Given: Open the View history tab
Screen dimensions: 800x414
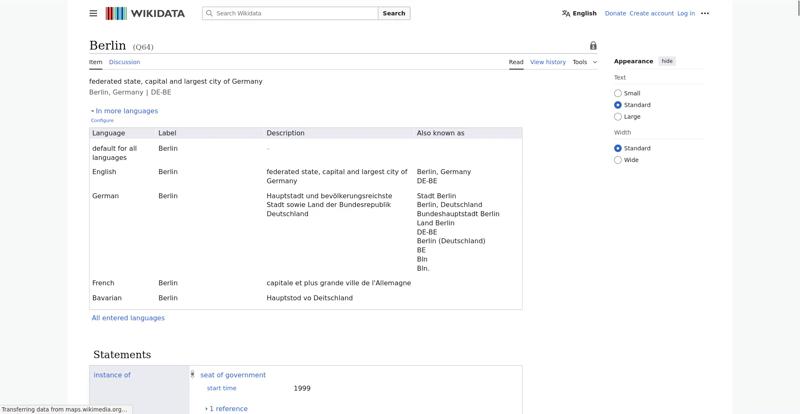Looking at the screenshot, I should pos(547,62).
